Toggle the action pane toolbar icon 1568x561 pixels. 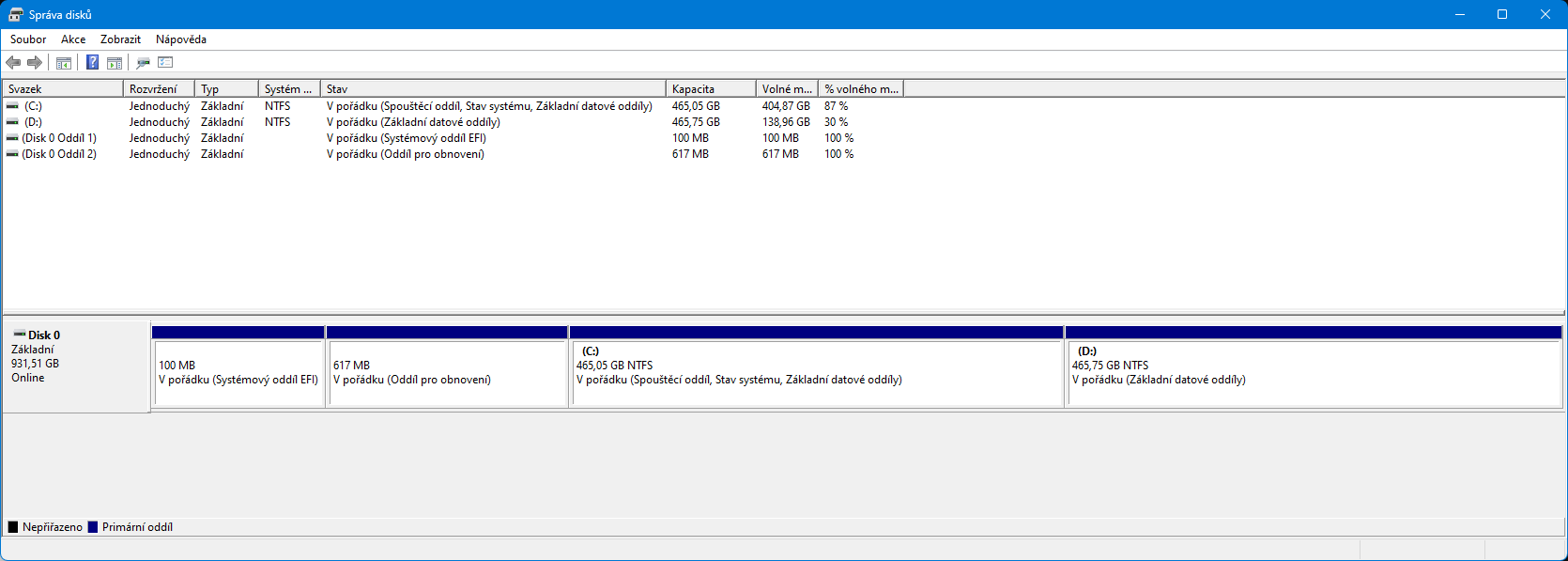point(115,63)
